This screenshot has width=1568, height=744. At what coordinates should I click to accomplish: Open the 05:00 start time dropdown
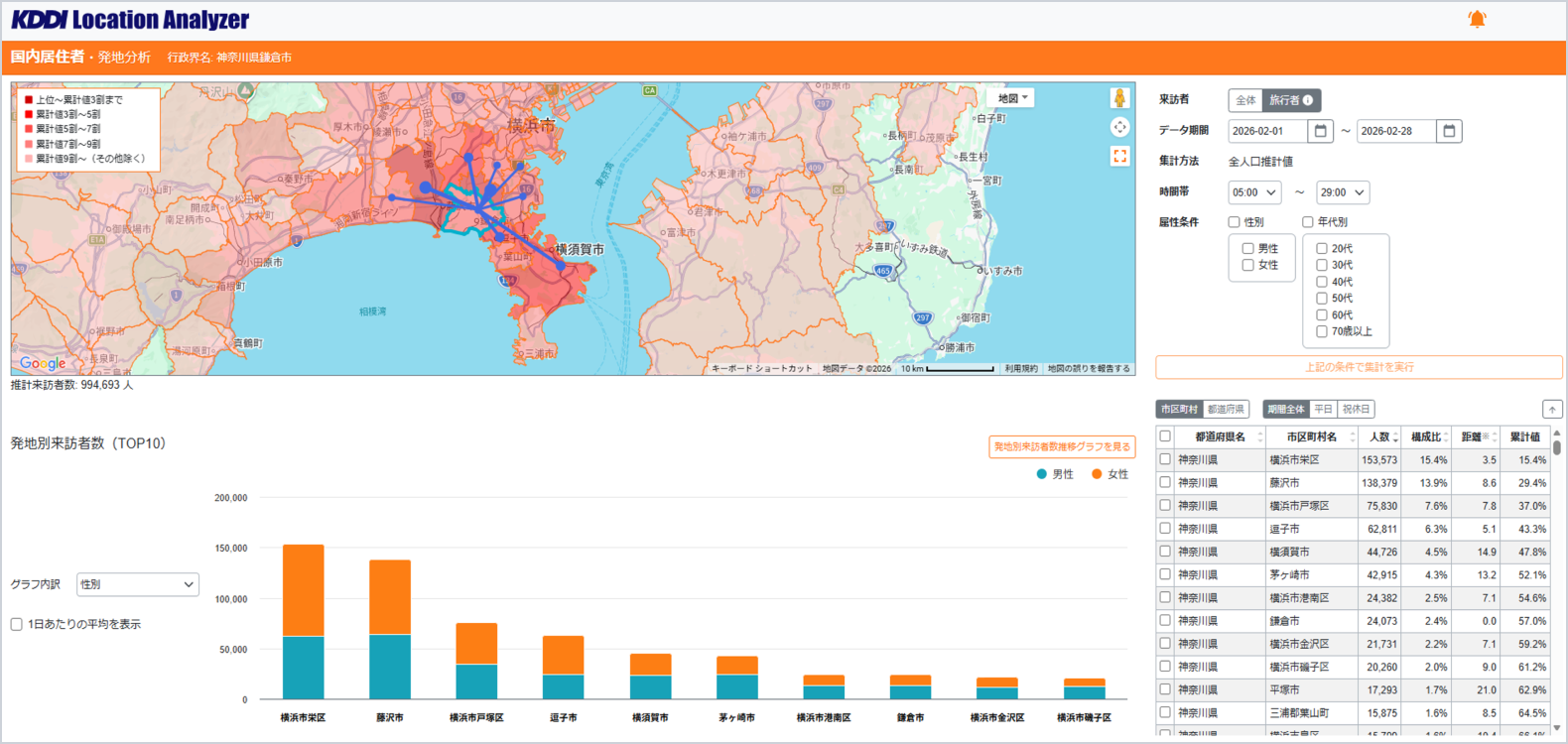point(1253,192)
